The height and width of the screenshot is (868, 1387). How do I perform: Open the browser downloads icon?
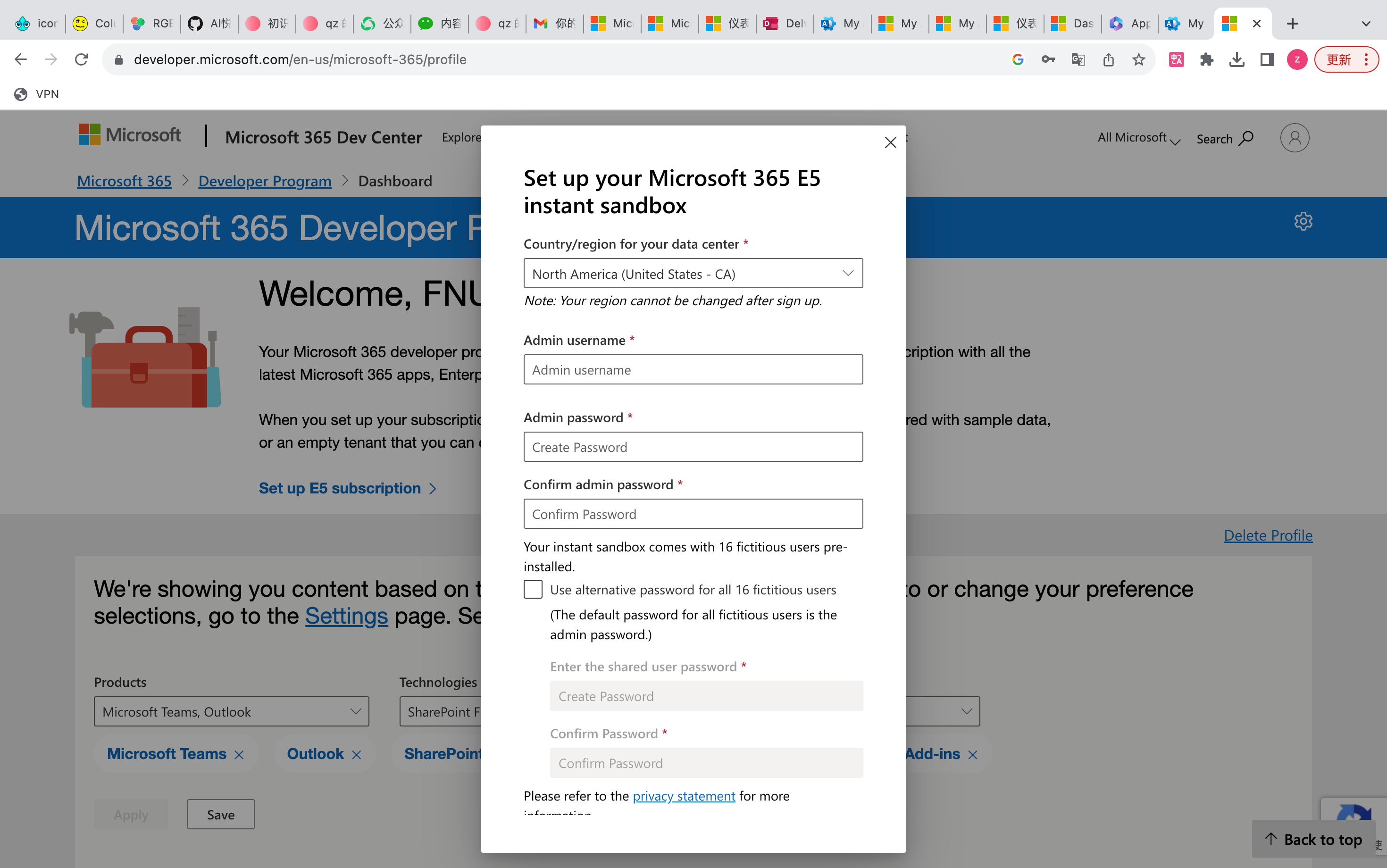[1237, 59]
